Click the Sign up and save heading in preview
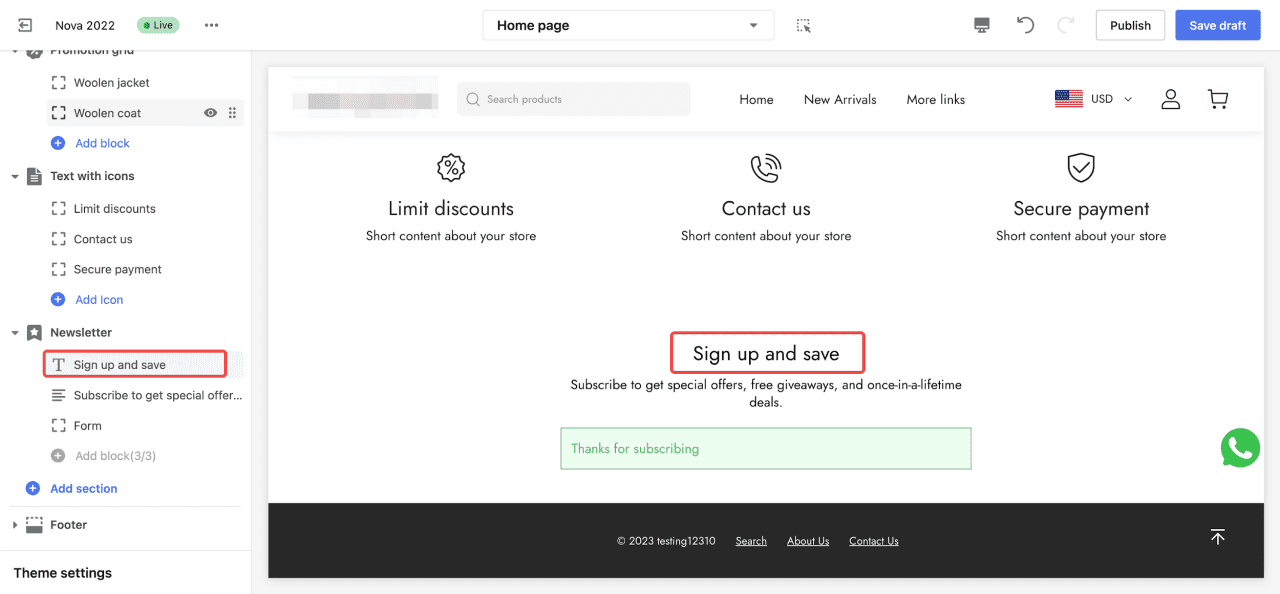Viewport: 1280px width, 594px height. pos(766,353)
